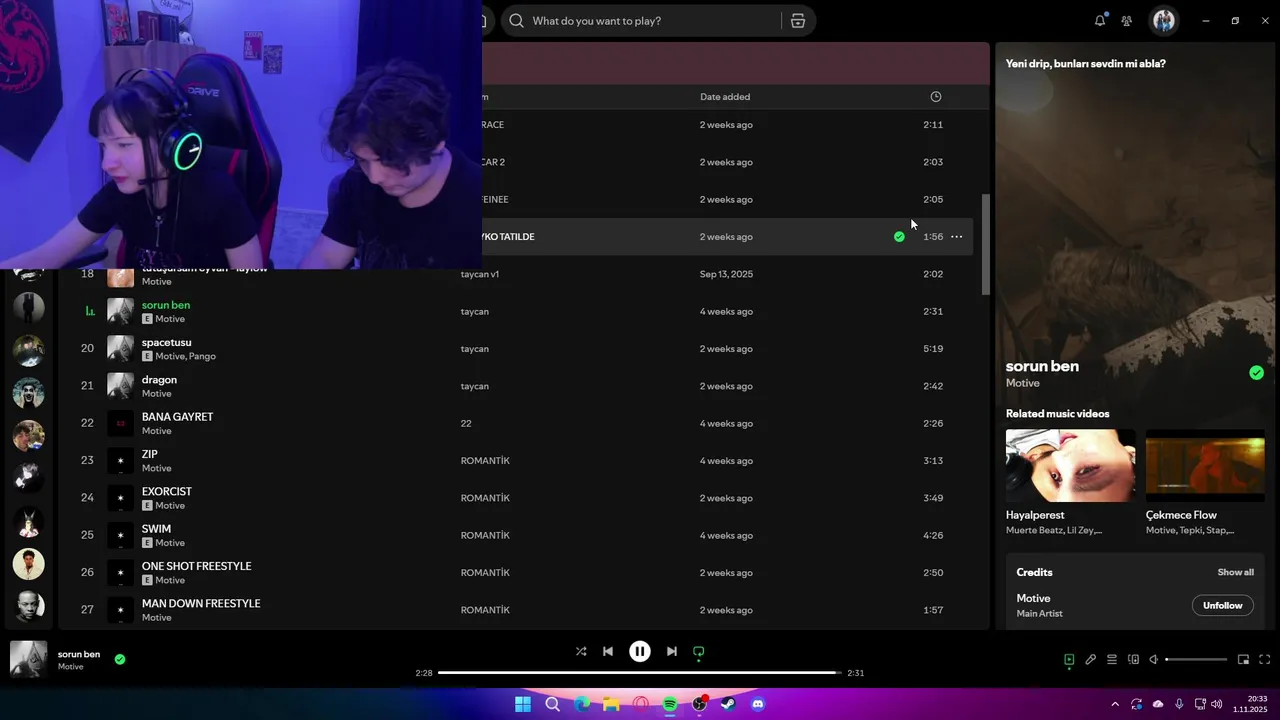Open the album ROMANTİK on the ZIP row

point(485,461)
